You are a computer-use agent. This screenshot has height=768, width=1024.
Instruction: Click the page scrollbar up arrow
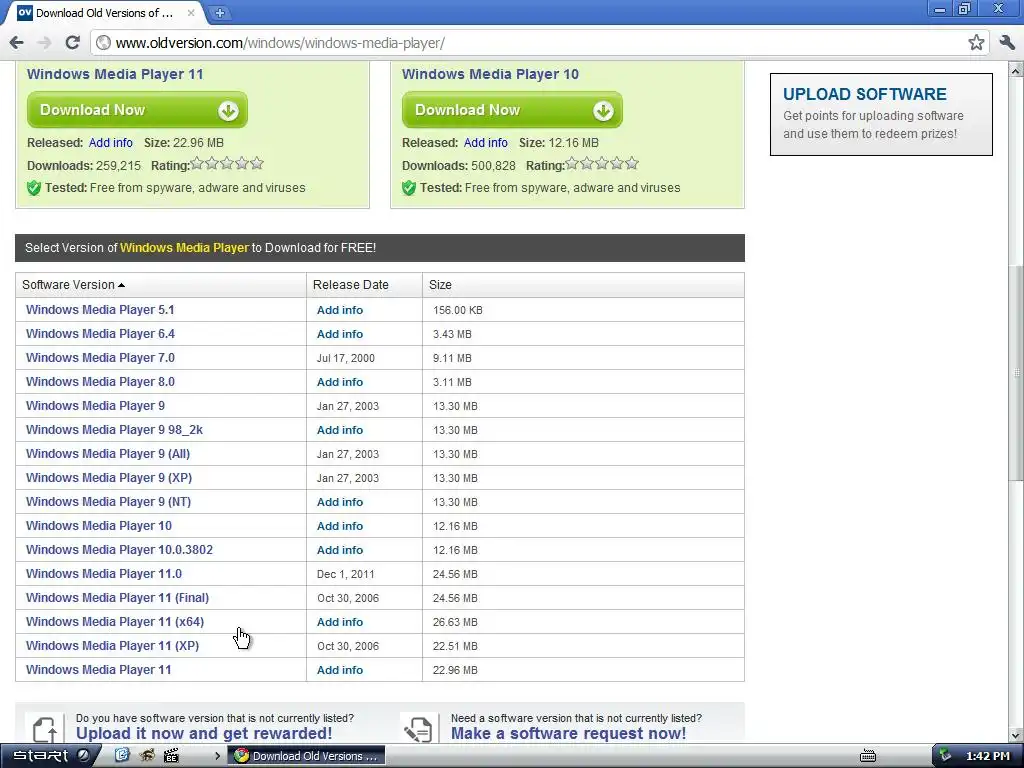click(1016, 69)
